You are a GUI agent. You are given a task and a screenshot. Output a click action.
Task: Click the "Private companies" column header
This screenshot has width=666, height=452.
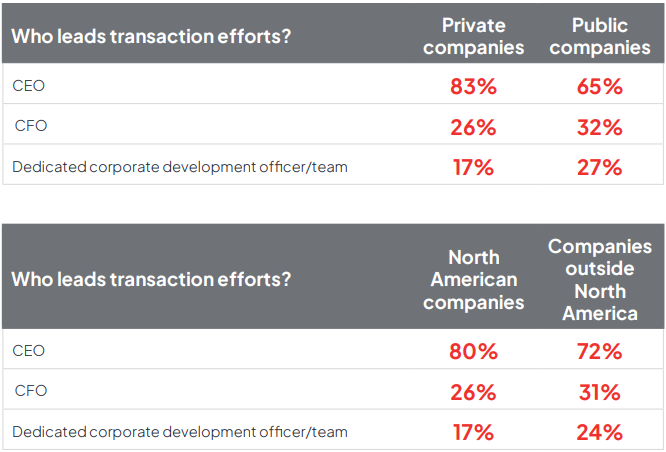pyautogui.click(x=473, y=36)
